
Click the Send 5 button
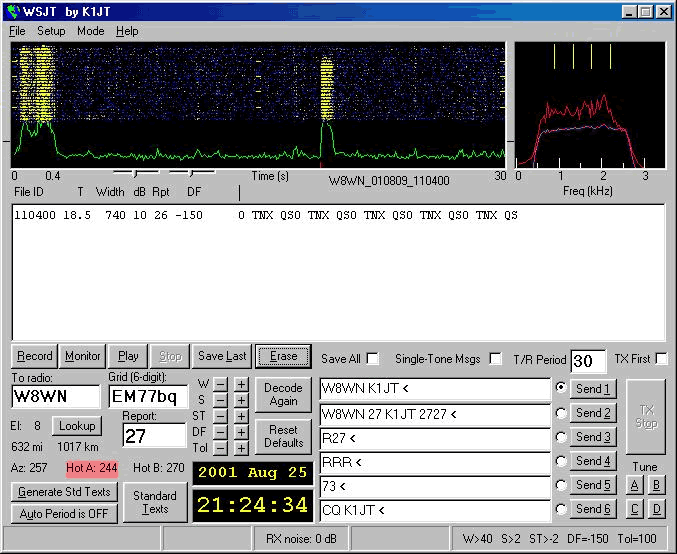point(593,485)
